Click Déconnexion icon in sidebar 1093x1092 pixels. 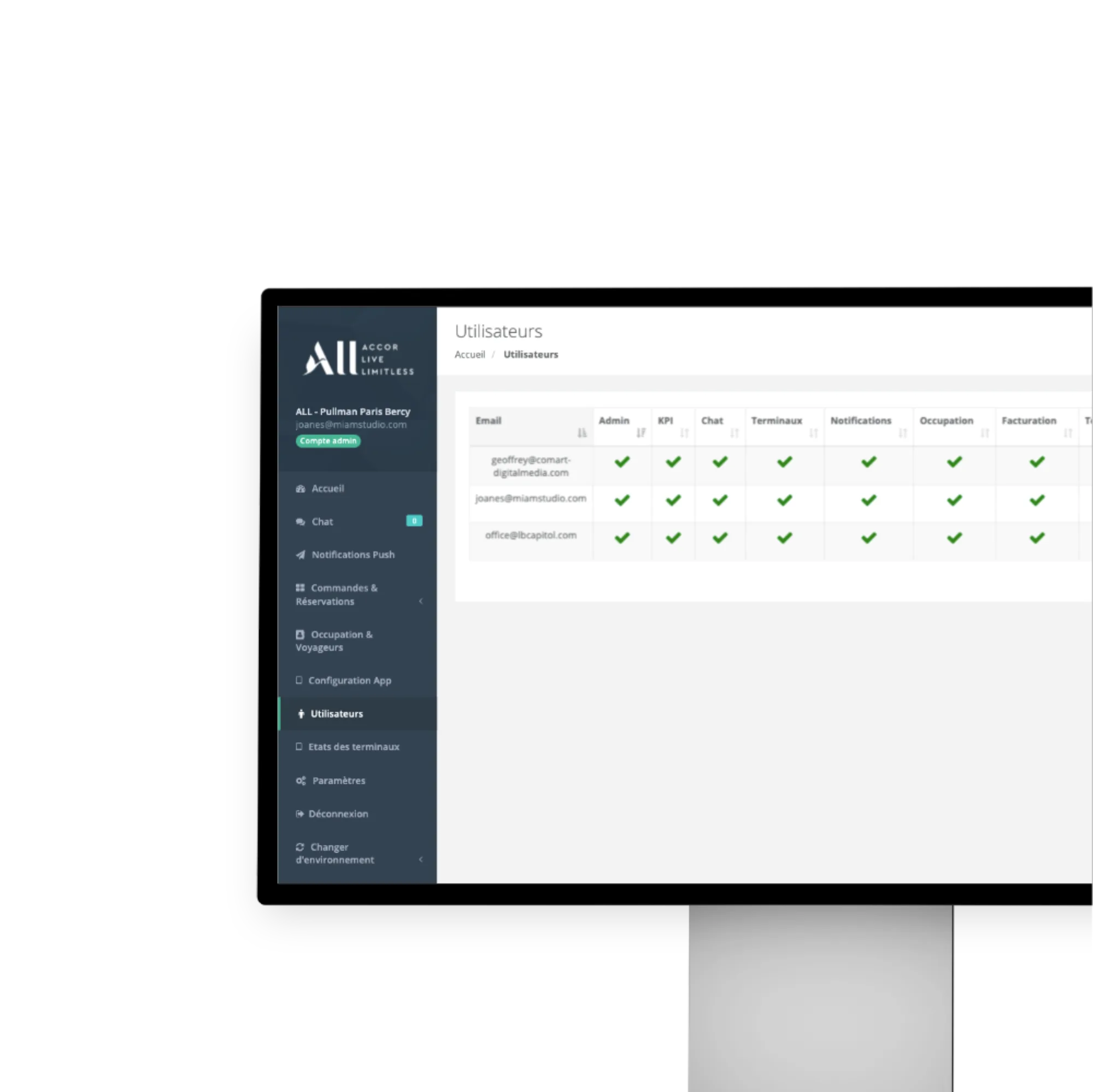click(x=301, y=813)
